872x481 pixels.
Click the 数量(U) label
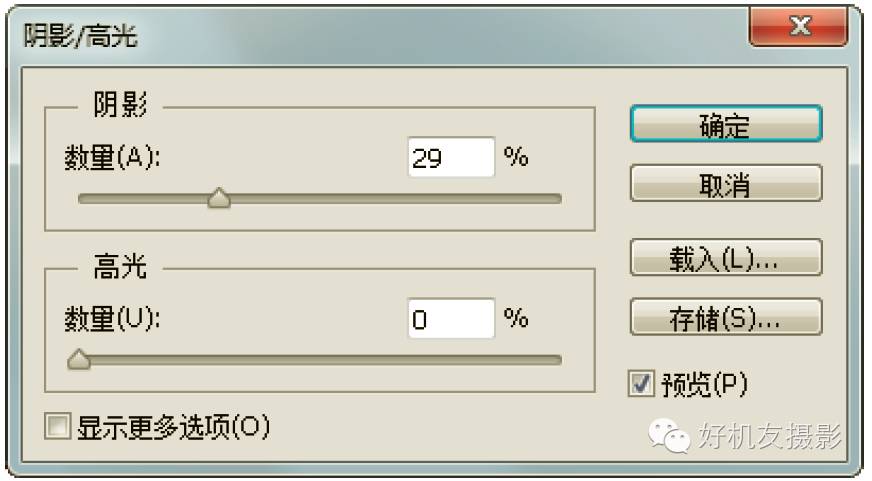point(112,319)
